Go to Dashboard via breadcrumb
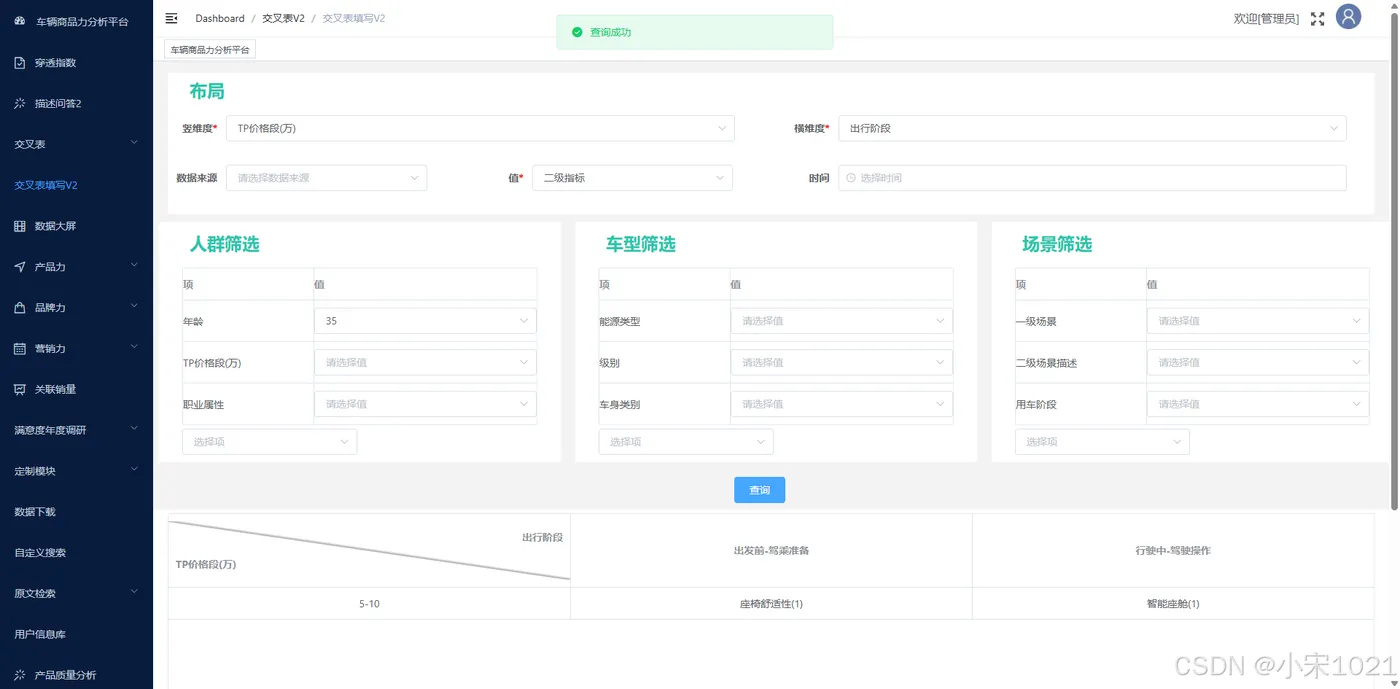This screenshot has width=1400, height=689. [x=220, y=18]
